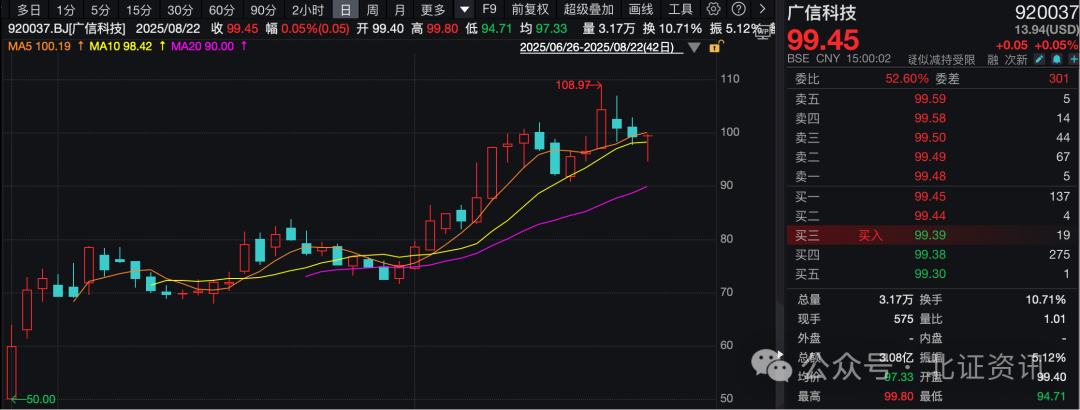Click 920037.BJ[广信科技] chart title
1080x410 pixels.
67,29
